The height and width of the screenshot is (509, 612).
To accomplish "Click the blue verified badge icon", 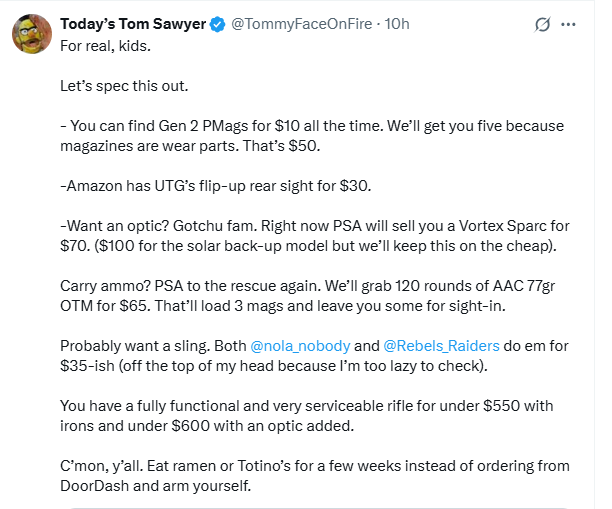I will pos(215,24).
